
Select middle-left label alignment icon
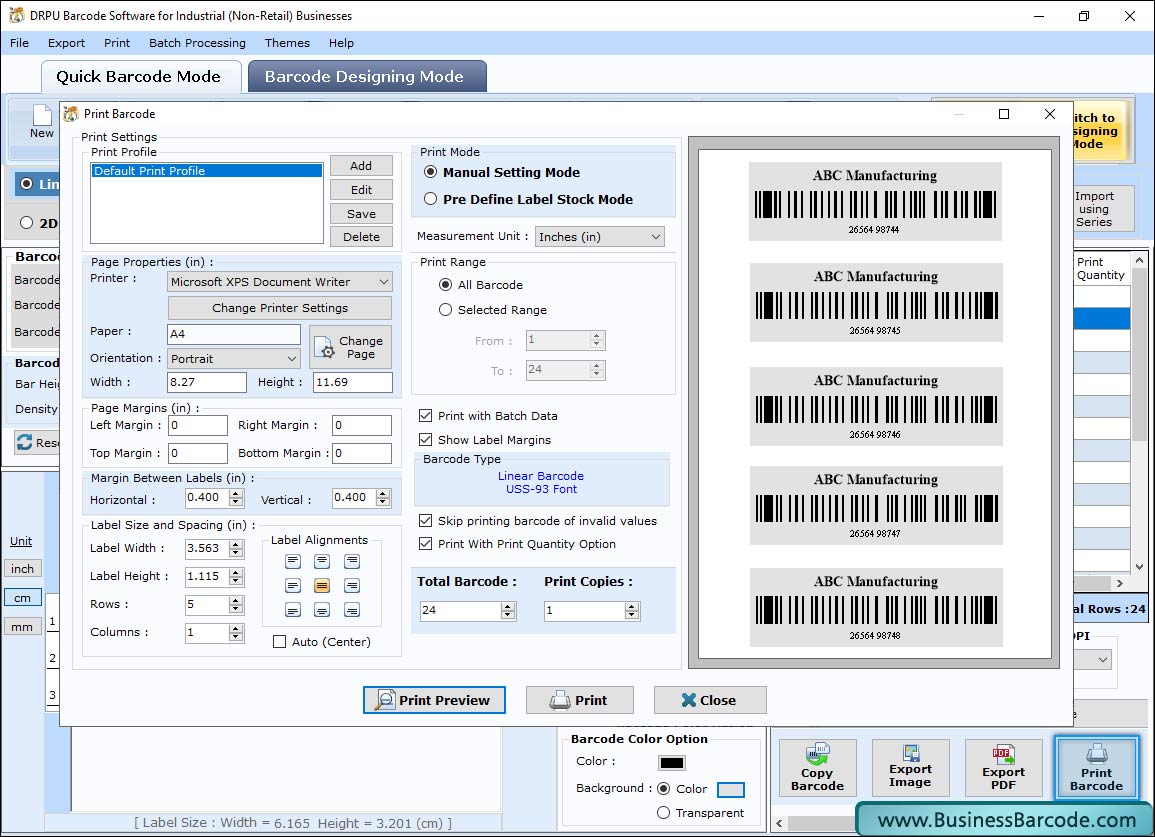point(293,586)
